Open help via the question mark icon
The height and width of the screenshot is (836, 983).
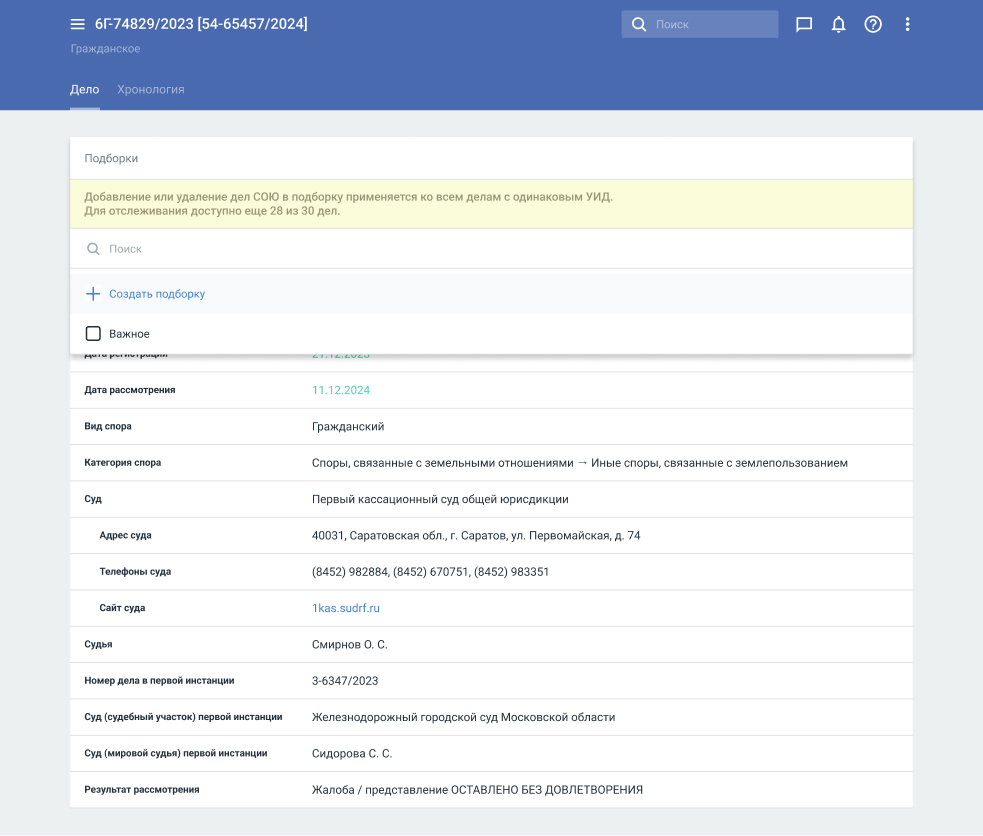tap(873, 24)
